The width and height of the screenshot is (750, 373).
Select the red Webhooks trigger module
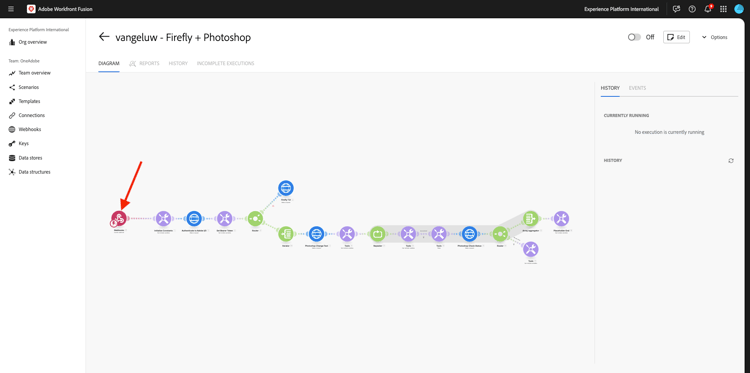(x=119, y=219)
